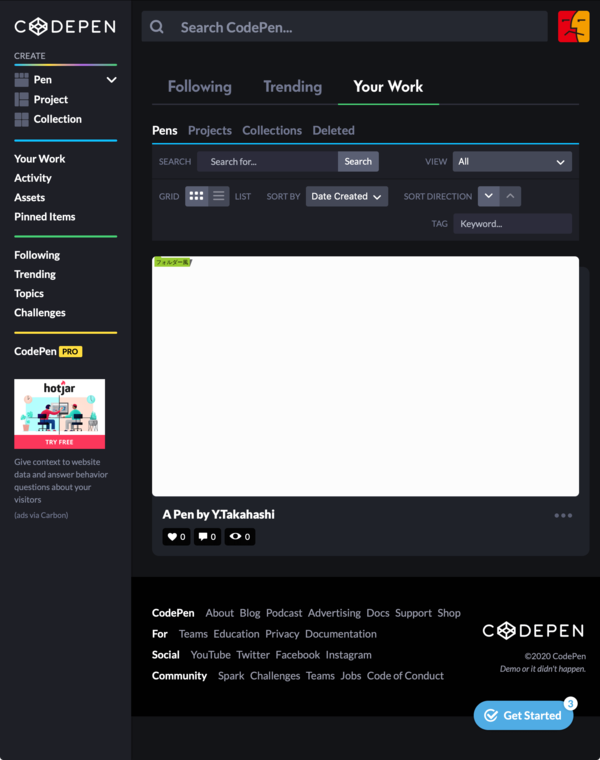Image resolution: width=600 pixels, height=760 pixels.
Task: Click 'ads via Carbon' text
Action: click(41, 515)
